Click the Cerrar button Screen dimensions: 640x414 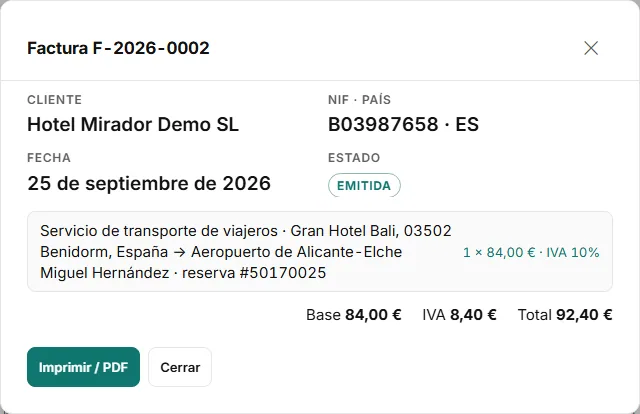tap(180, 367)
